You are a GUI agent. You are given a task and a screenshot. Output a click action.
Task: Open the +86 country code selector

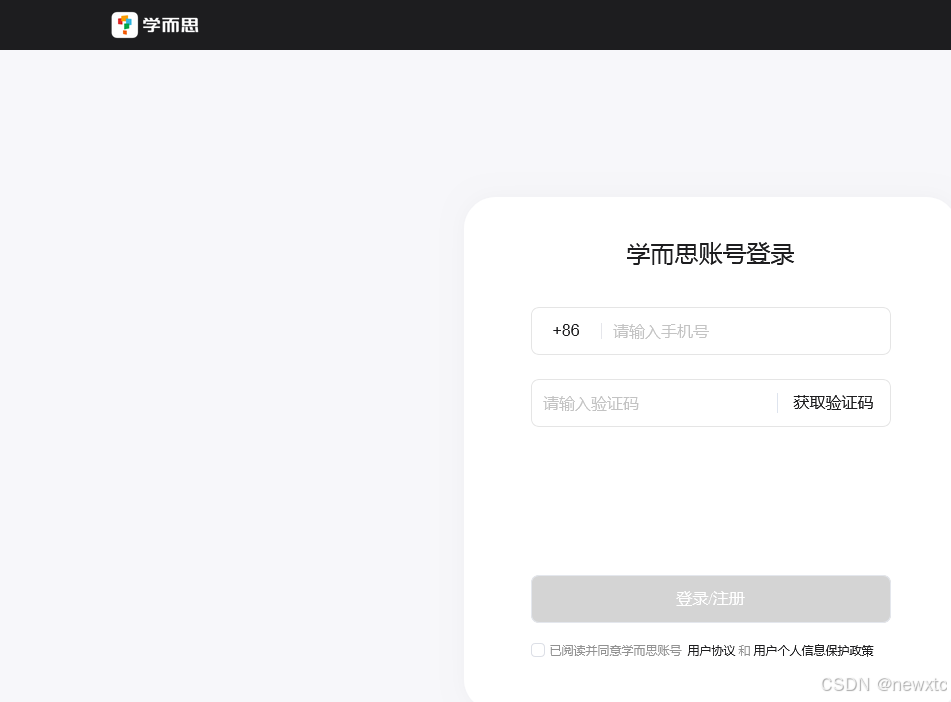[566, 331]
